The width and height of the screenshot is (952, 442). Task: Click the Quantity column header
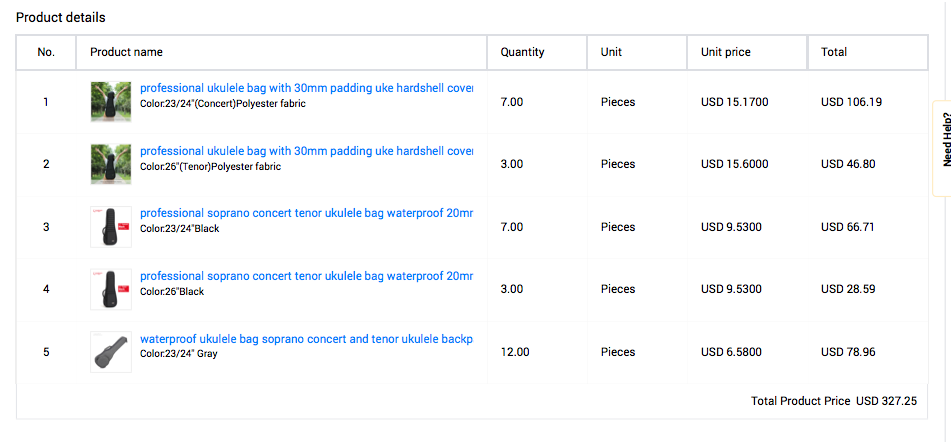[522, 52]
